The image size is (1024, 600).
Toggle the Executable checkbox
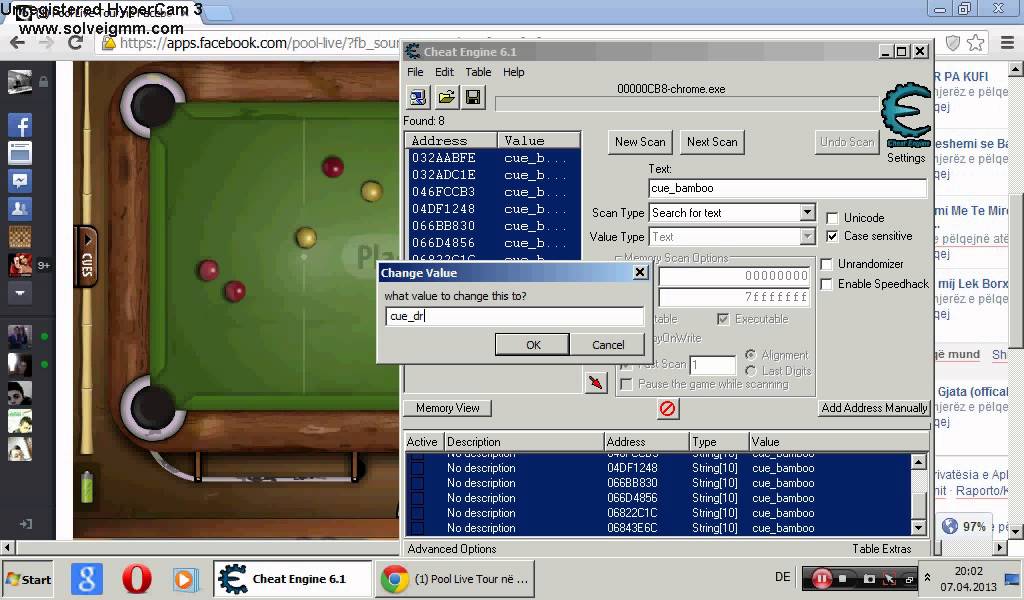723,319
